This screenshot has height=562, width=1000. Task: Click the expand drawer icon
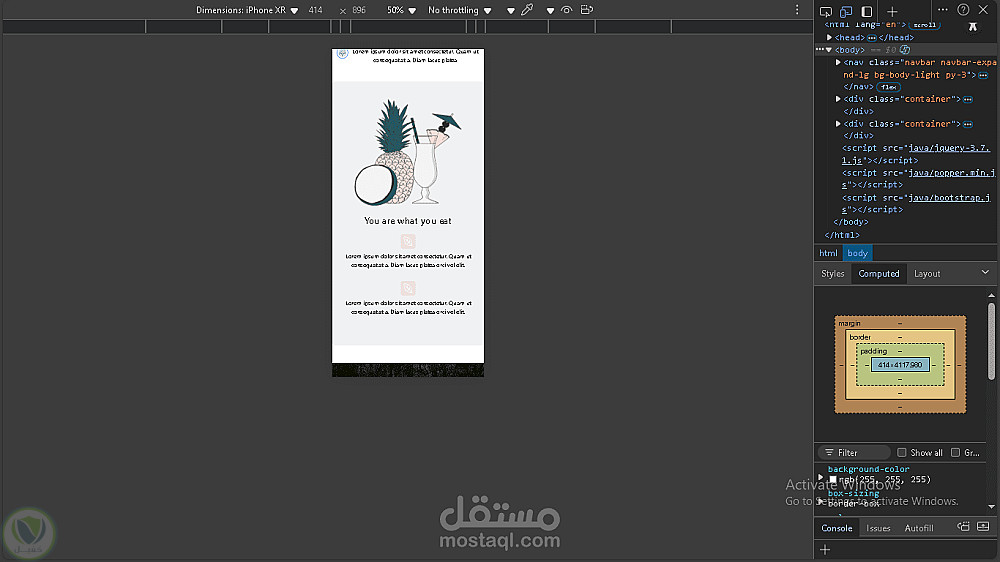[x=983, y=527]
